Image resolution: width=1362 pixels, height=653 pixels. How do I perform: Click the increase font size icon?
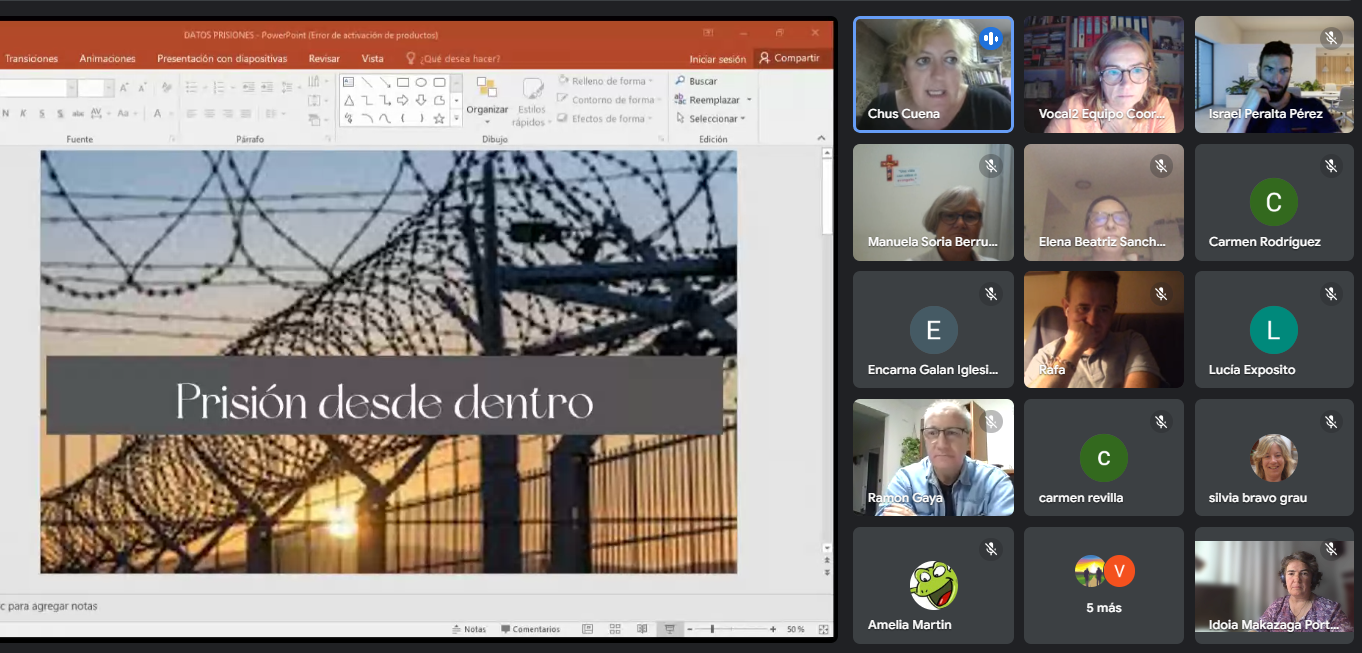coord(124,88)
